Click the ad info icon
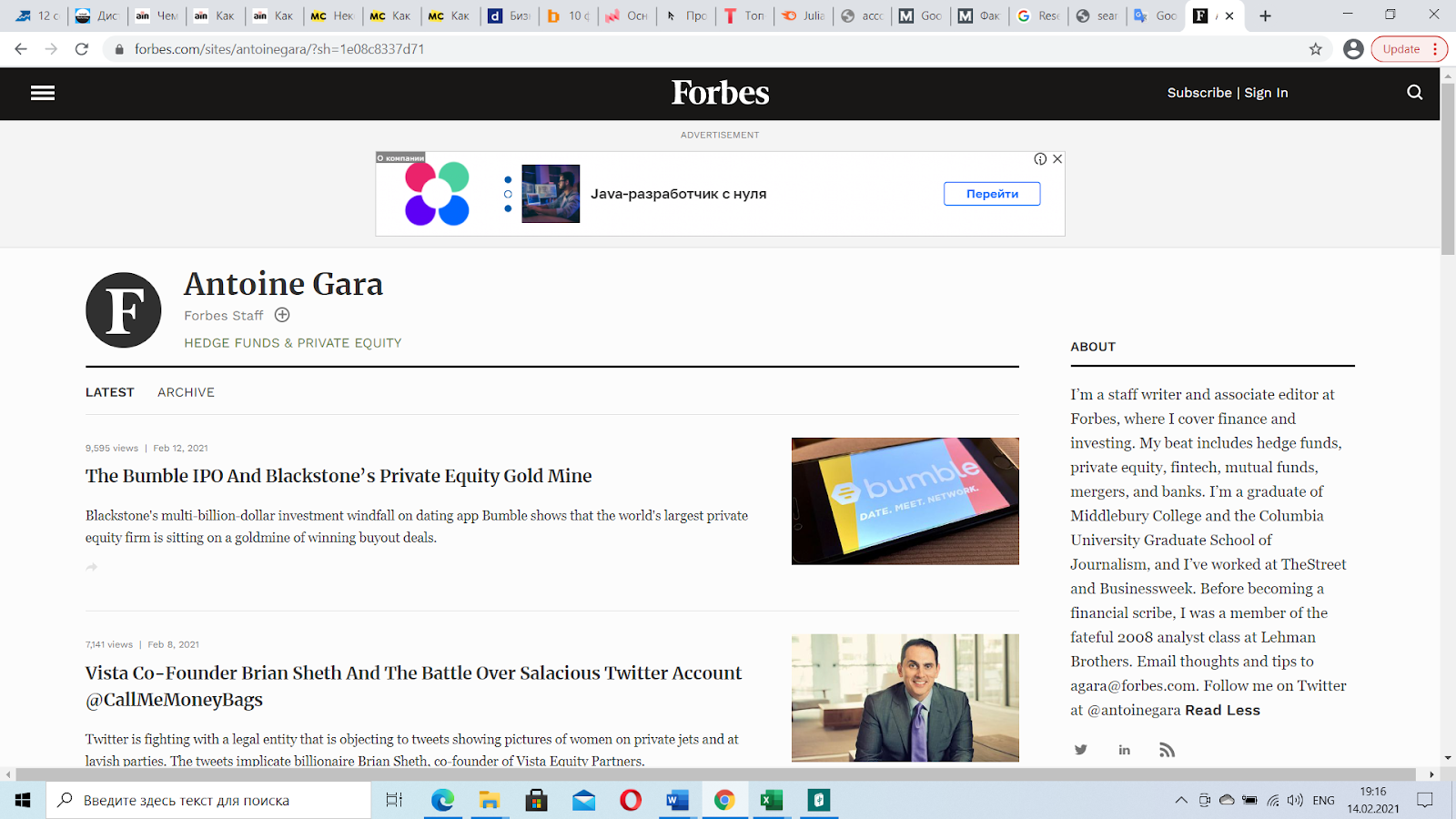1456x819 pixels. 1040,159
